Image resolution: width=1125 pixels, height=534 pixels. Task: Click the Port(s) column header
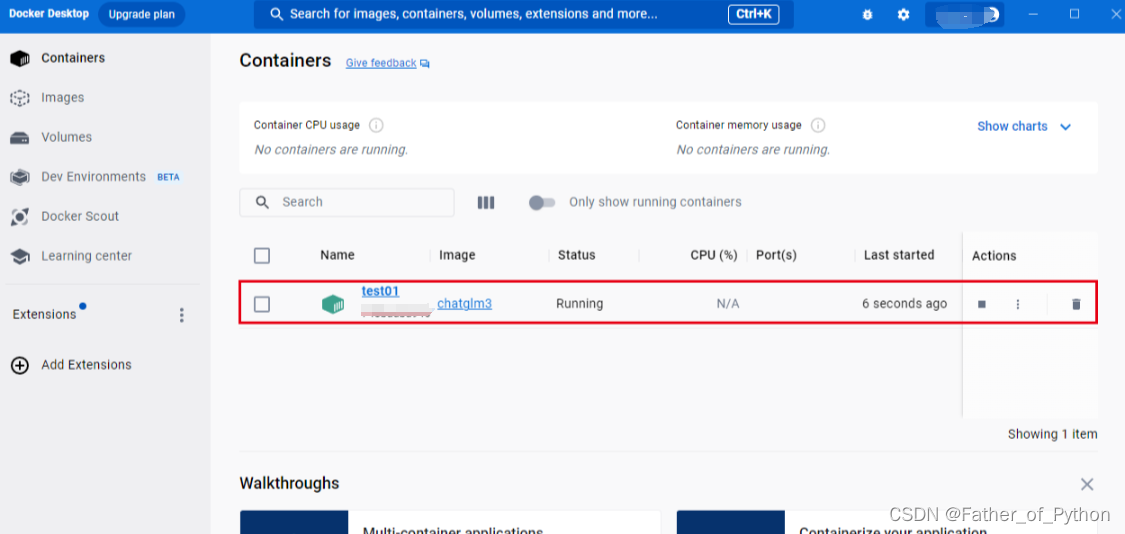(776, 256)
